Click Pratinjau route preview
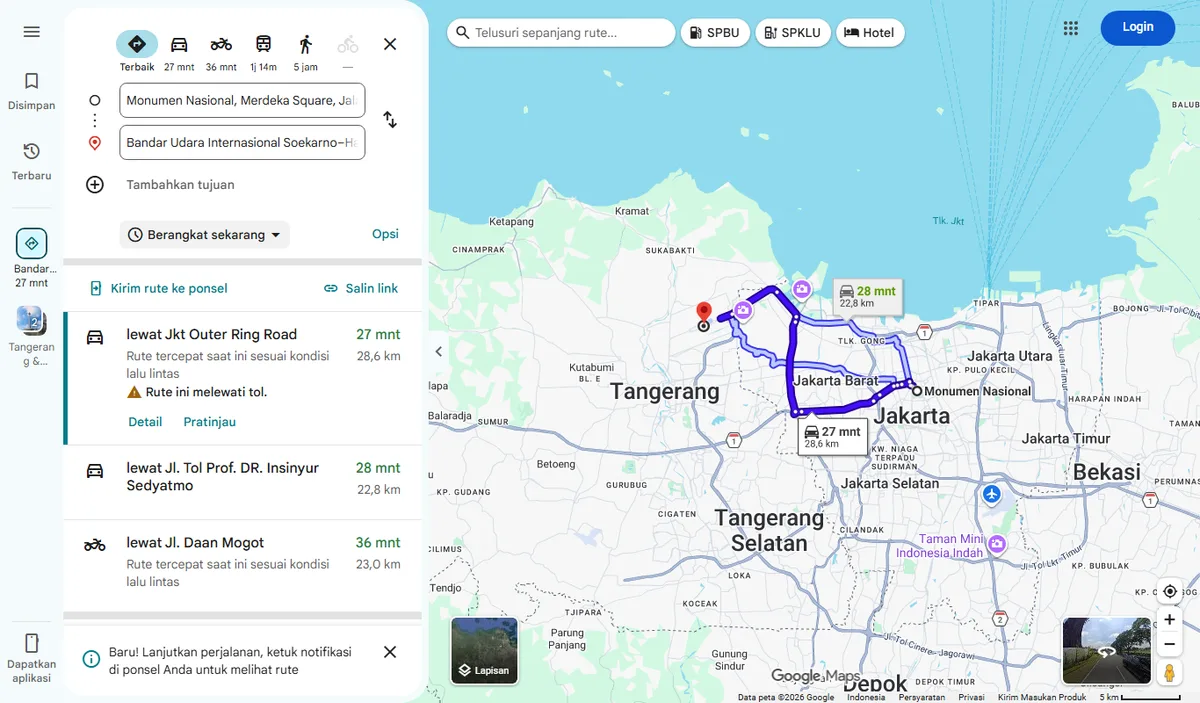 point(210,422)
